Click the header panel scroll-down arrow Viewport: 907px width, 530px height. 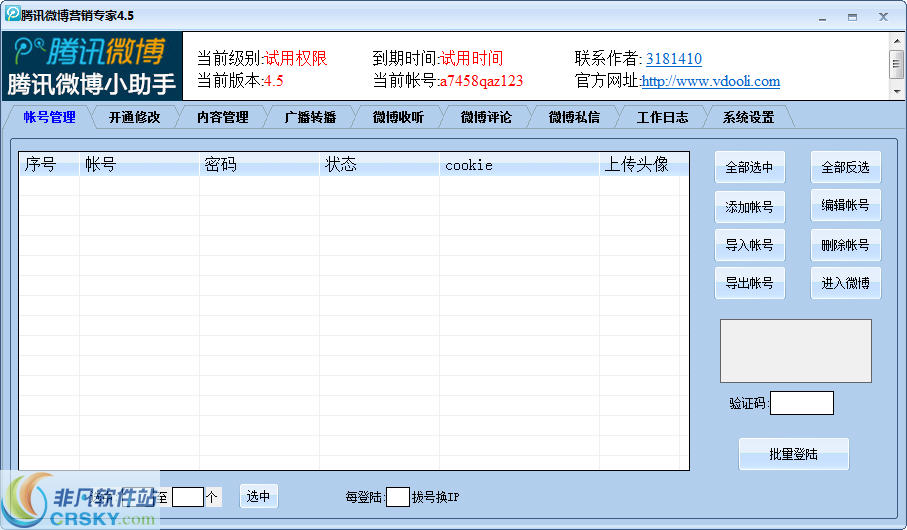(x=897, y=91)
